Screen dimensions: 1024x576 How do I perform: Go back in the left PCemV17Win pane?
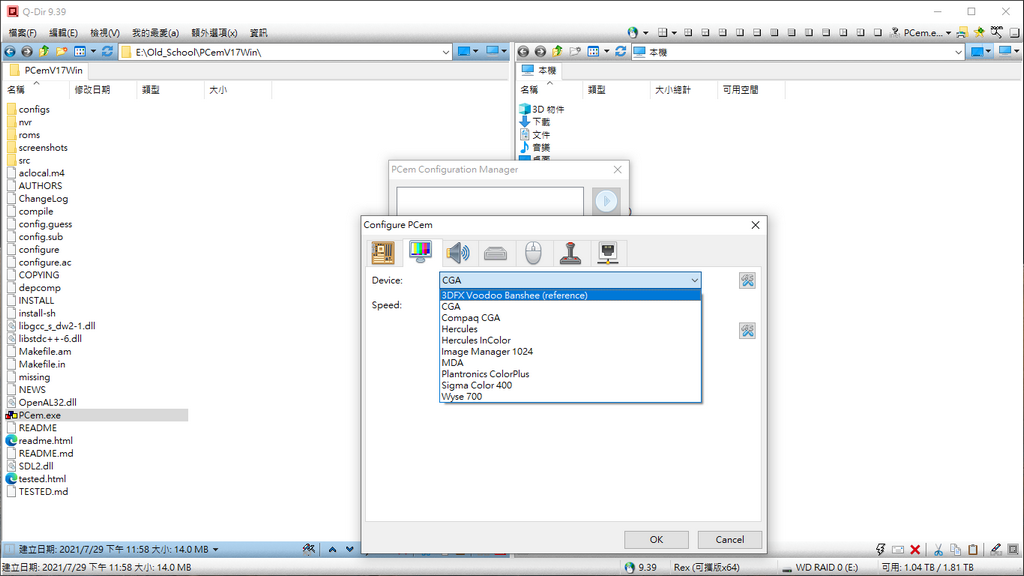[x=10, y=52]
